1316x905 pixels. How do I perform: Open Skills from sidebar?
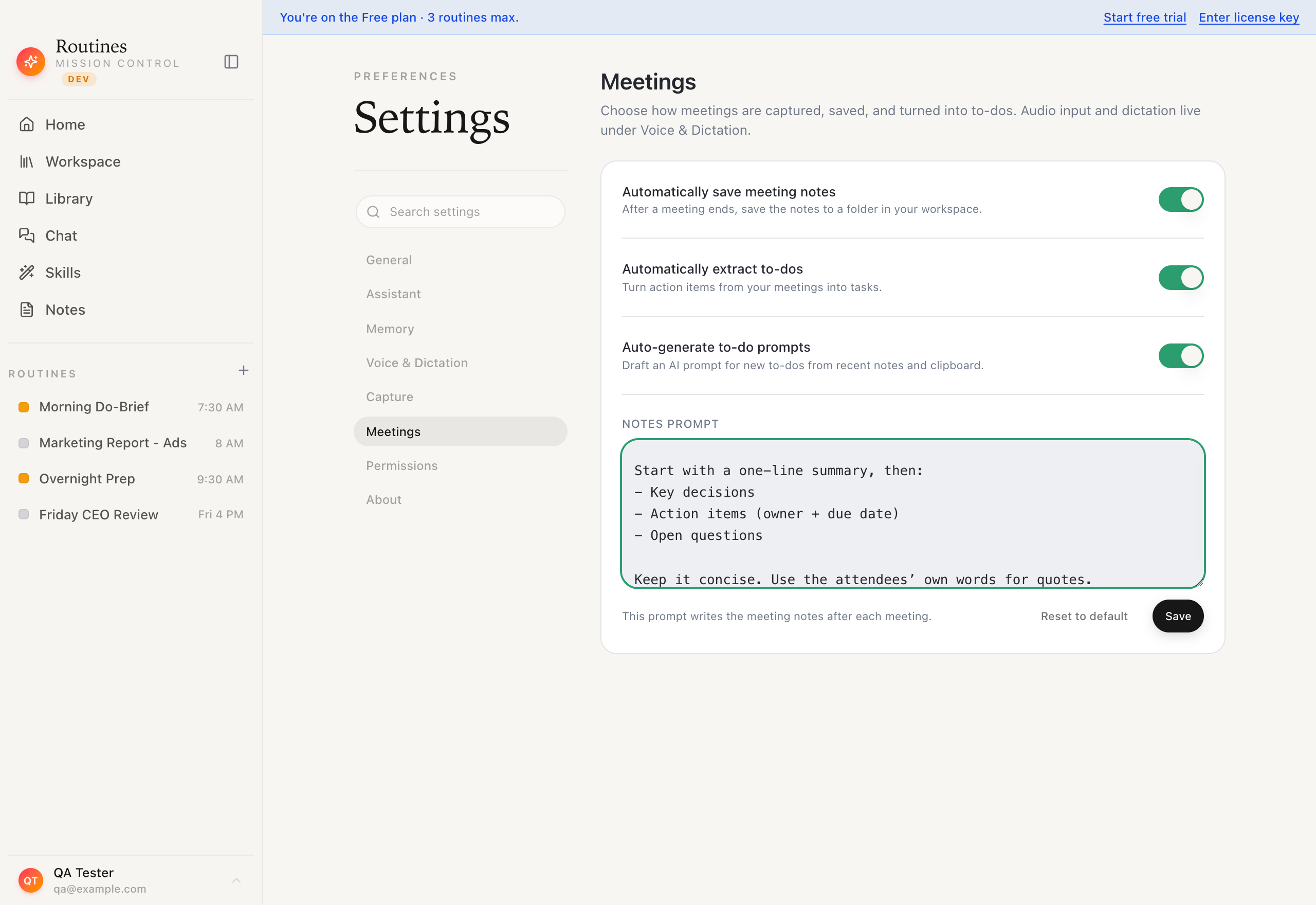[131, 273]
